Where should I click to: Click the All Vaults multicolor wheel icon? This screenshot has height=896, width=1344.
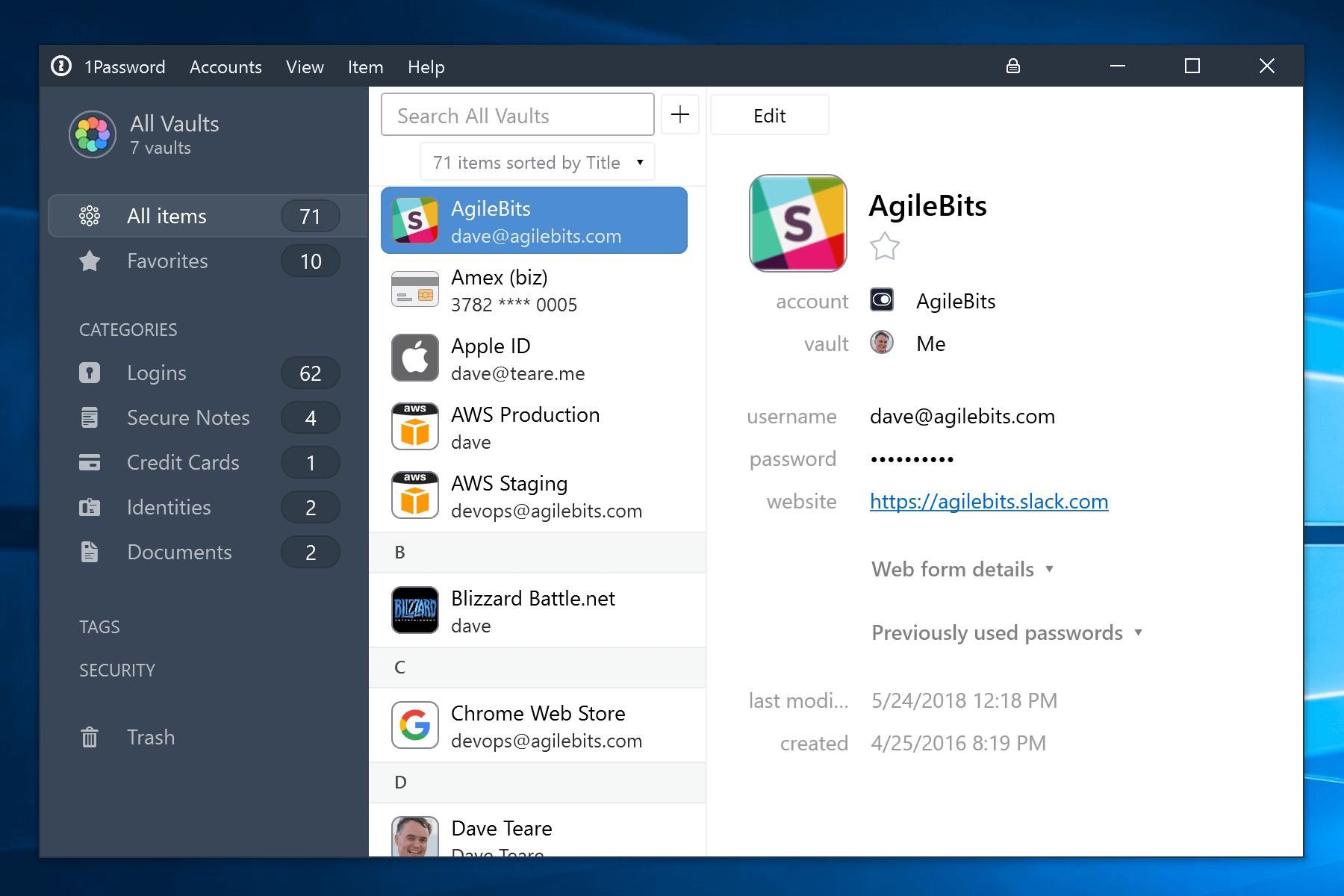[x=92, y=134]
